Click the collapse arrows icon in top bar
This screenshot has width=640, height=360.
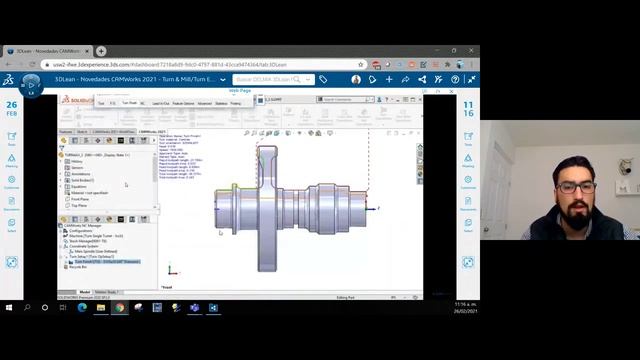point(471,80)
